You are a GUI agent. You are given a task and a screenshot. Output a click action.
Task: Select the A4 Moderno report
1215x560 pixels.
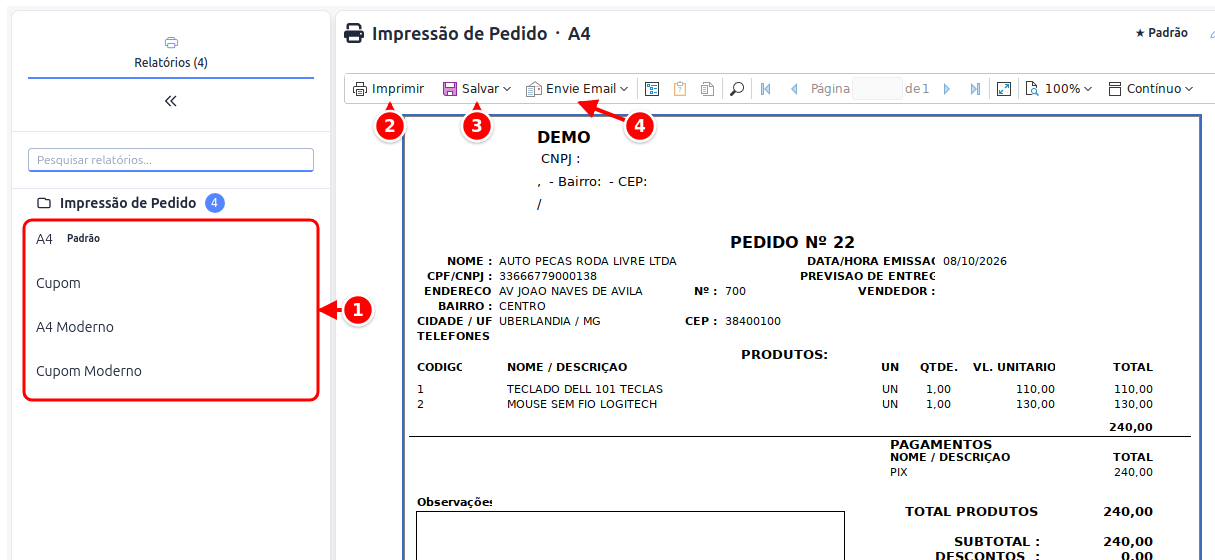[x=171, y=327]
